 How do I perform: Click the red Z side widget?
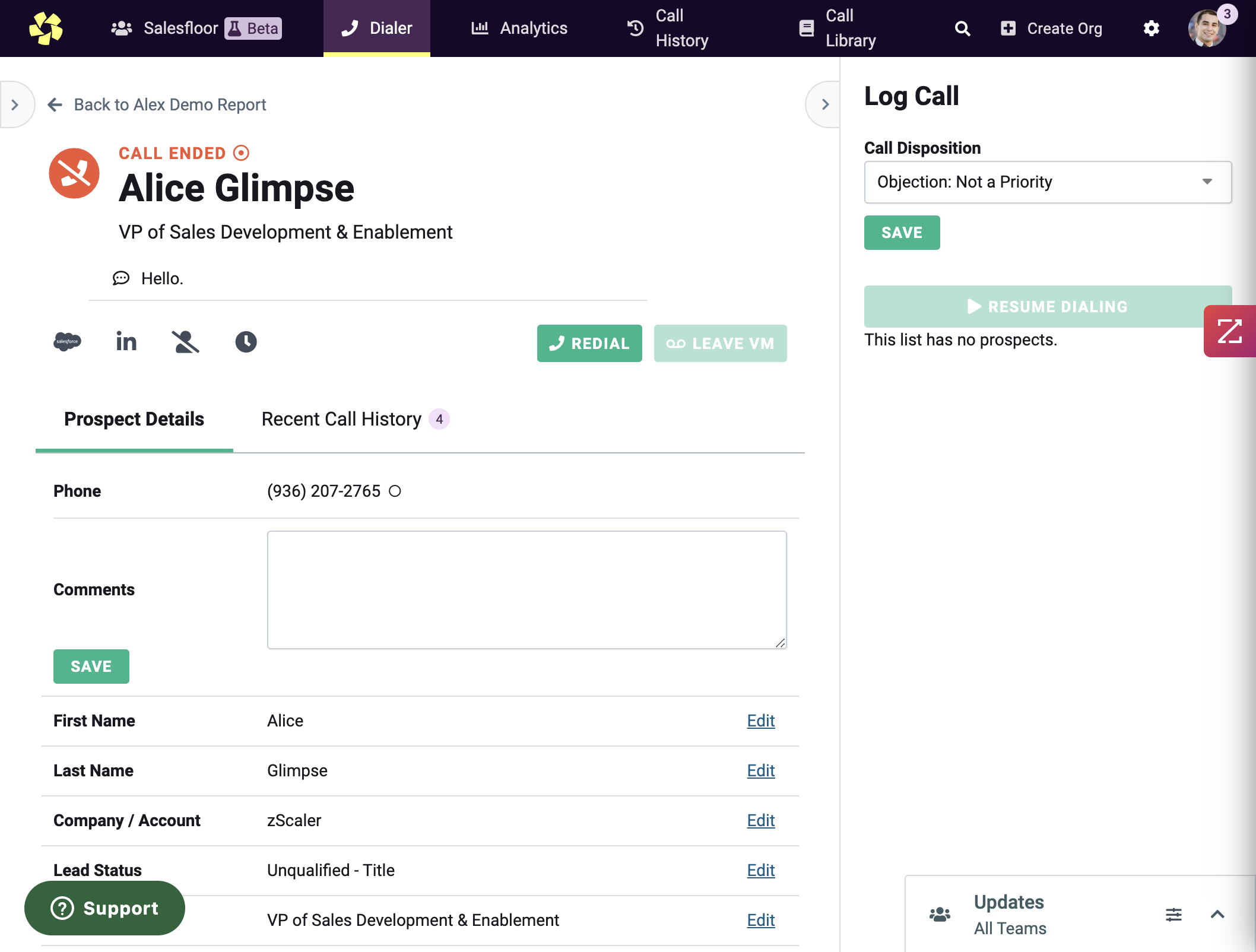coord(1230,331)
